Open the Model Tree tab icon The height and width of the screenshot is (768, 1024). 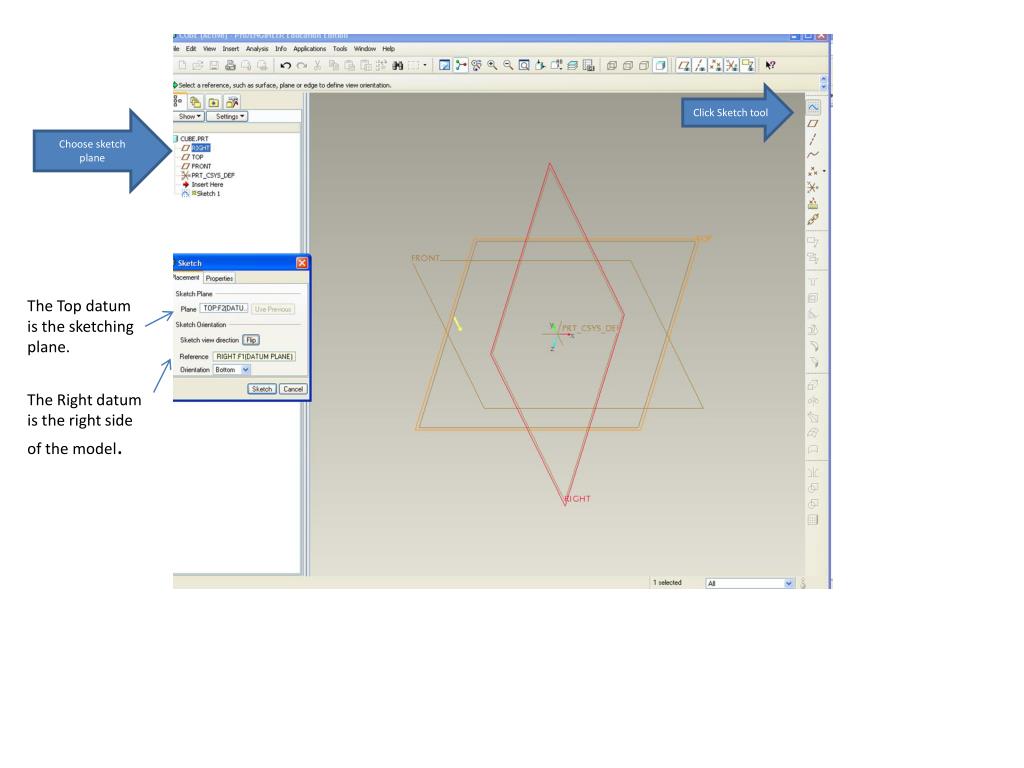[x=178, y=102]
